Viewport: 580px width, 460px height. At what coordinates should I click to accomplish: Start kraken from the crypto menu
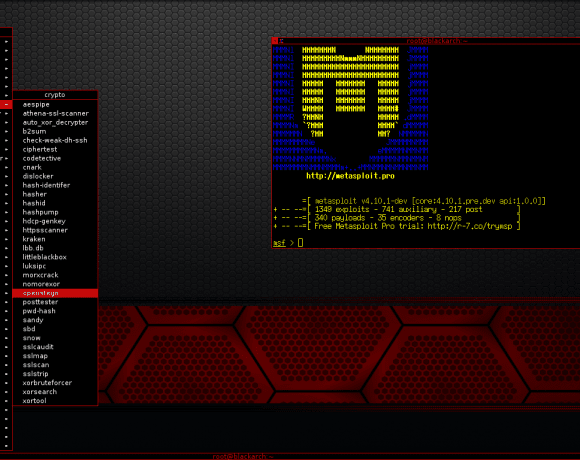pyautogui.click(x=55, y=239)
